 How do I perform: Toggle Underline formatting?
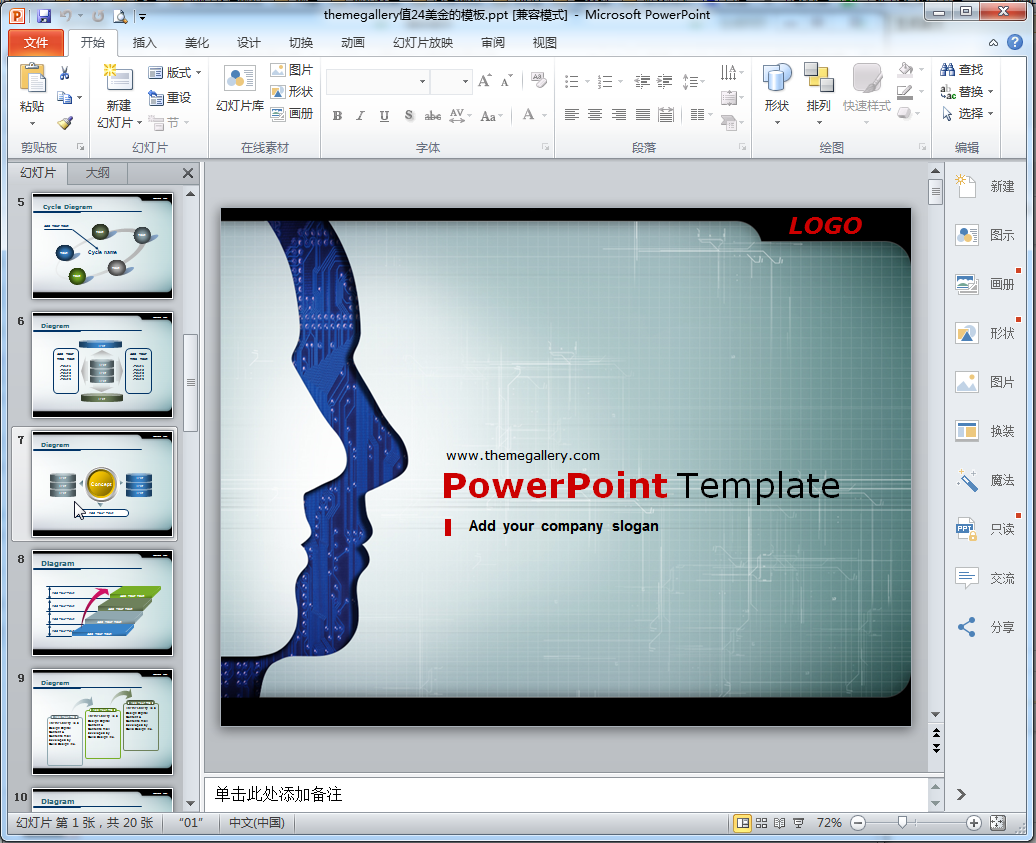384,116
